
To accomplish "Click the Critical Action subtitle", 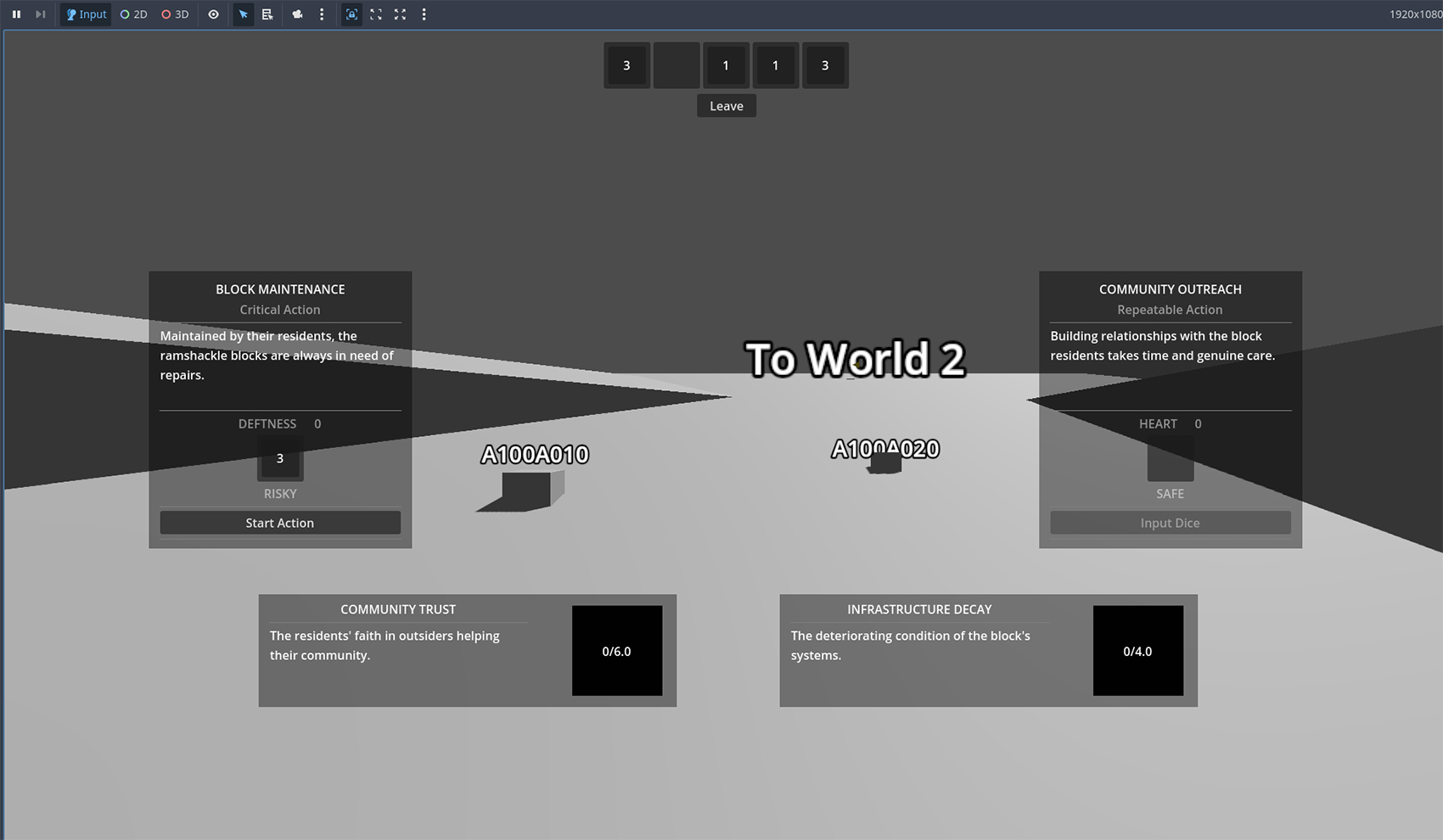I will (280, 310).
